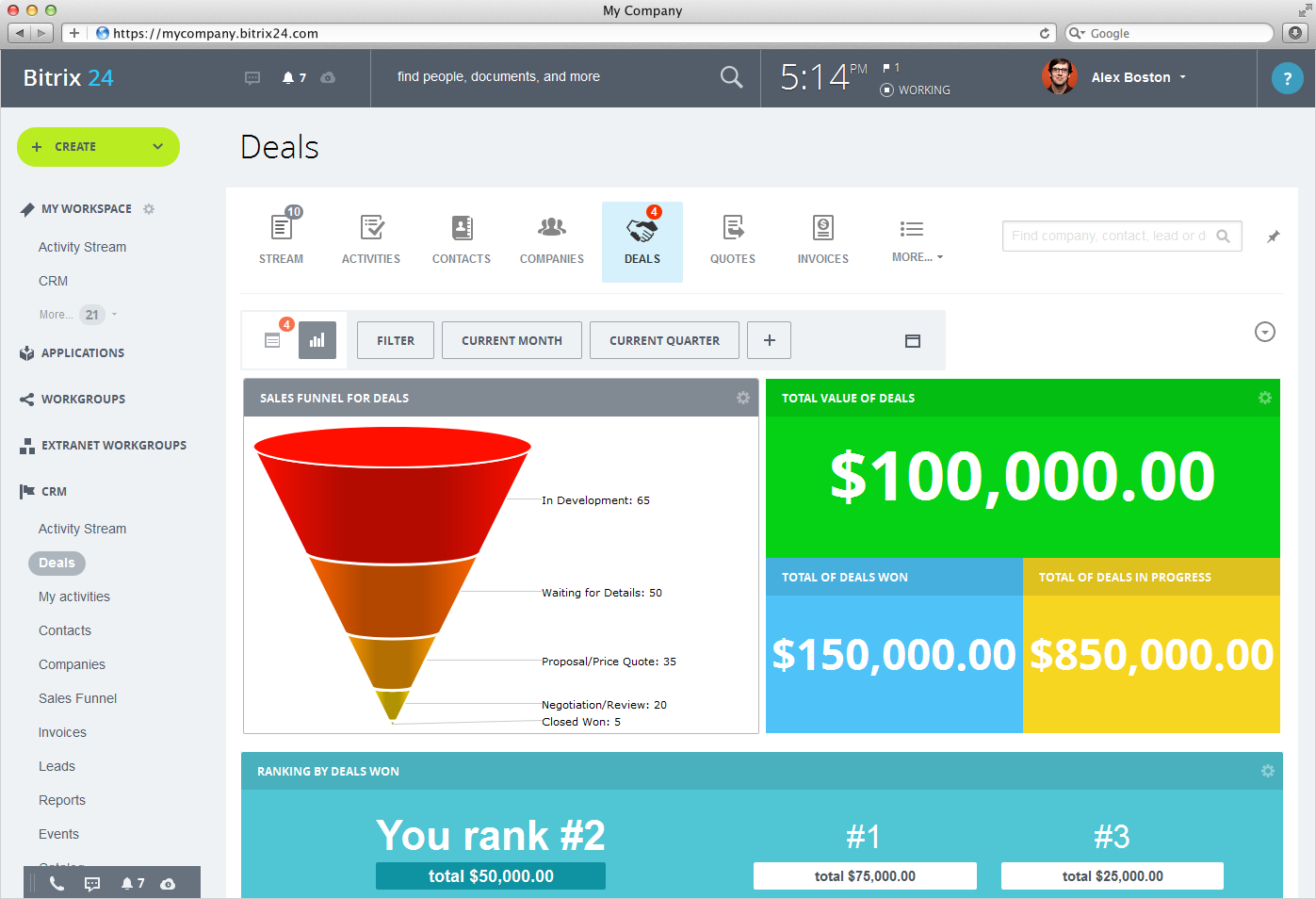The width and height of the screenshot is (1316, 899).
Task: Open the CRM link under My Workspace
Action: pos(53,281)
